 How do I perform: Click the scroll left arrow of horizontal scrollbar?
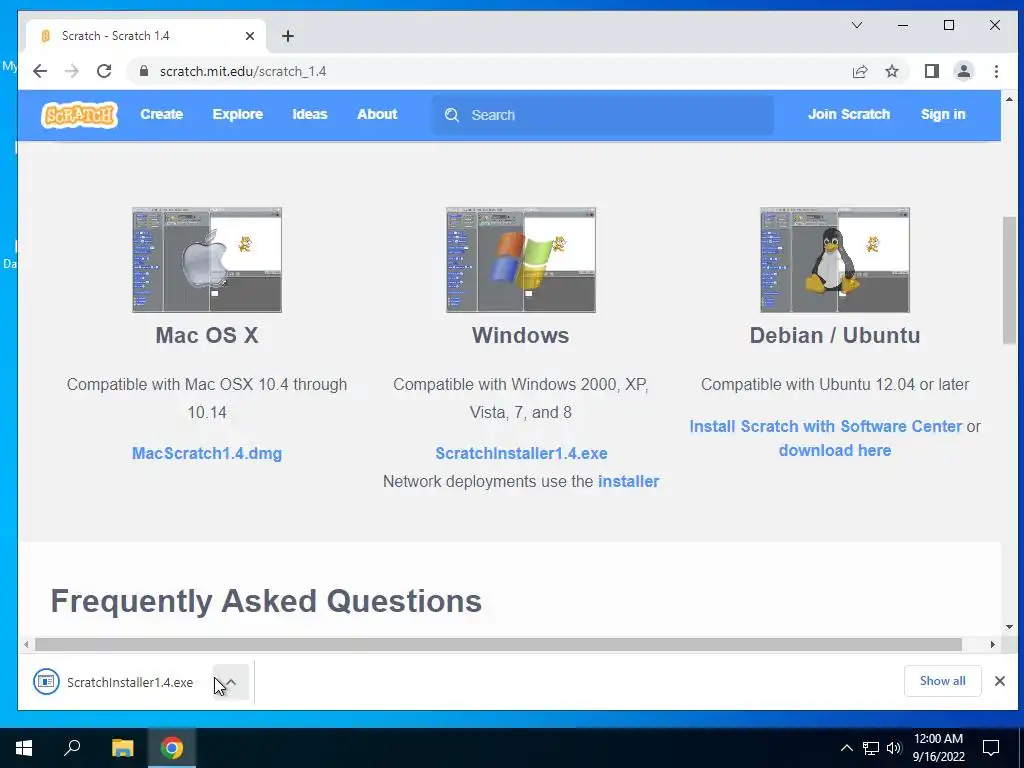tap(26, 645)
